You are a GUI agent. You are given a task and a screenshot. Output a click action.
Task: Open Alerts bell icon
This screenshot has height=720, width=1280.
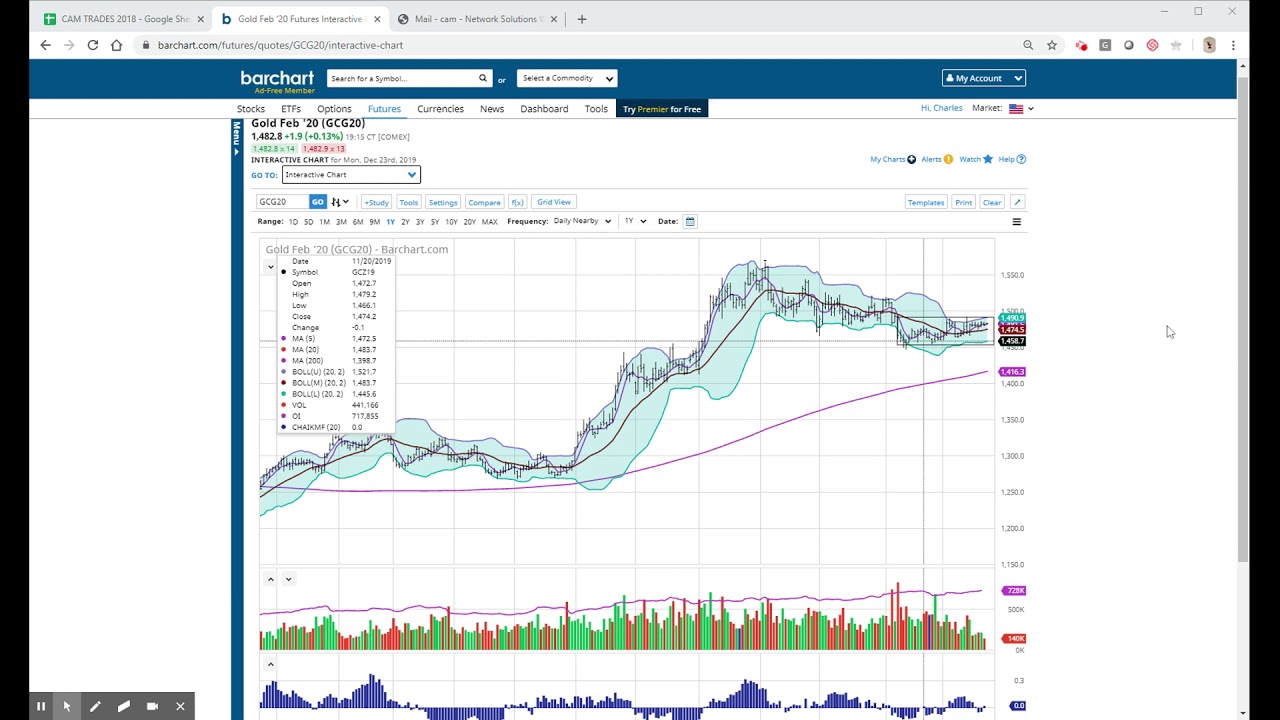click(x=948, y=159)
